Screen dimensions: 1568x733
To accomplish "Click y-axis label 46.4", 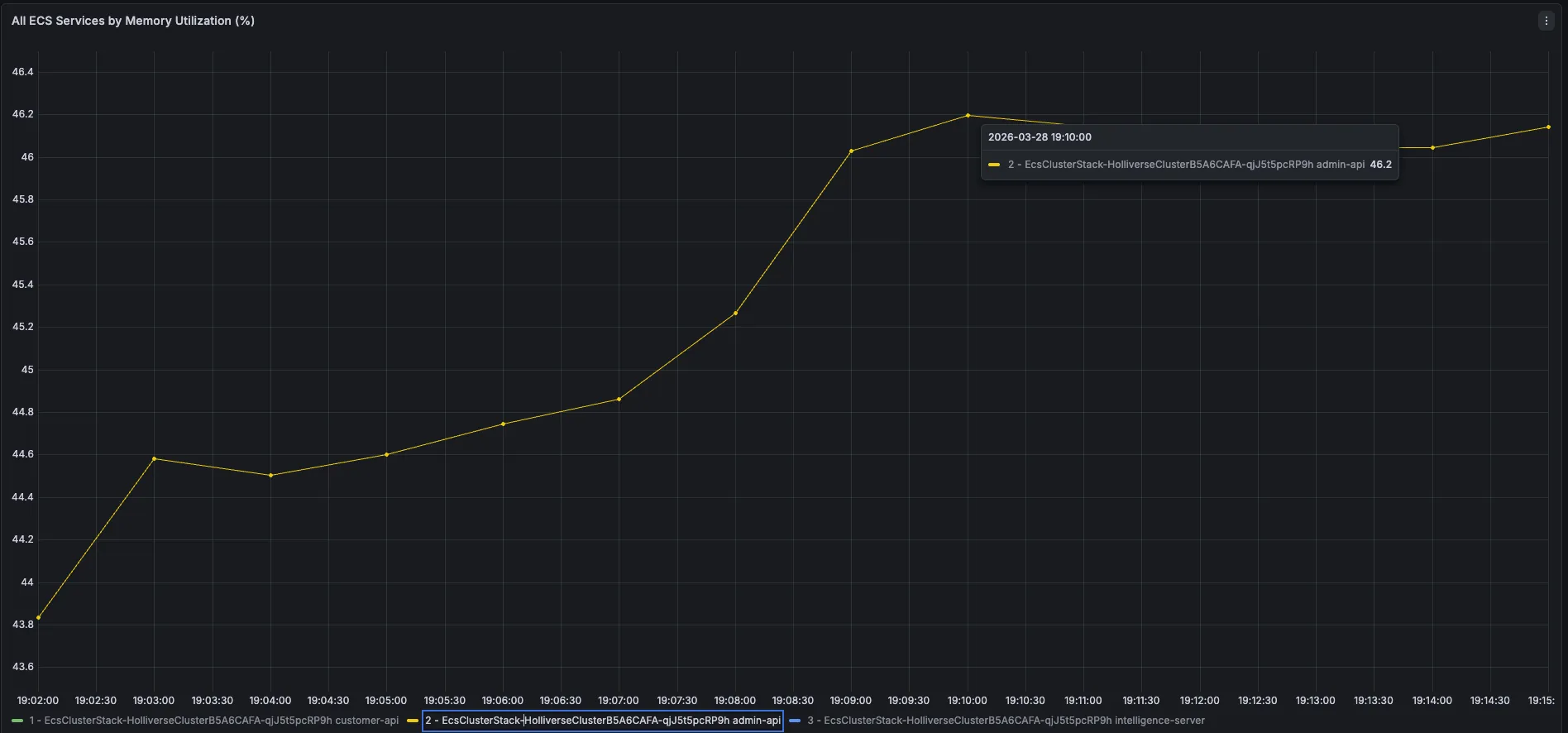I will (x=22, y=72).
